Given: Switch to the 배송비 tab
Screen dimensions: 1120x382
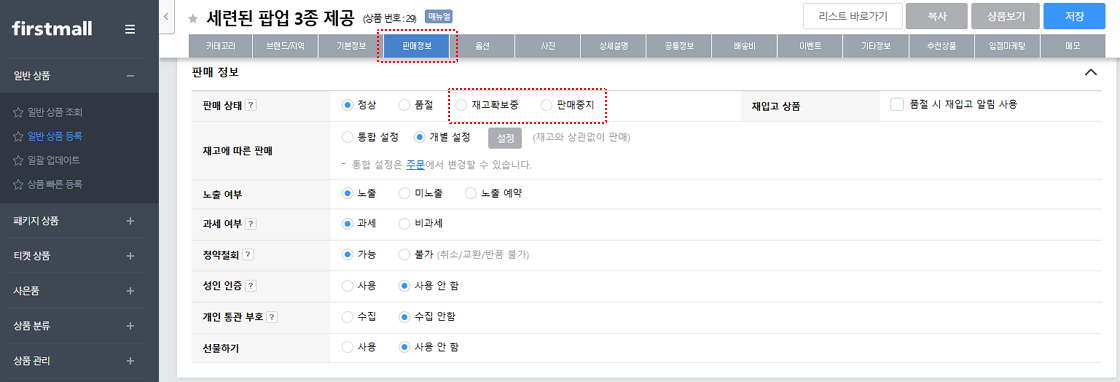Looking at the screenshot, I should 745,46.
